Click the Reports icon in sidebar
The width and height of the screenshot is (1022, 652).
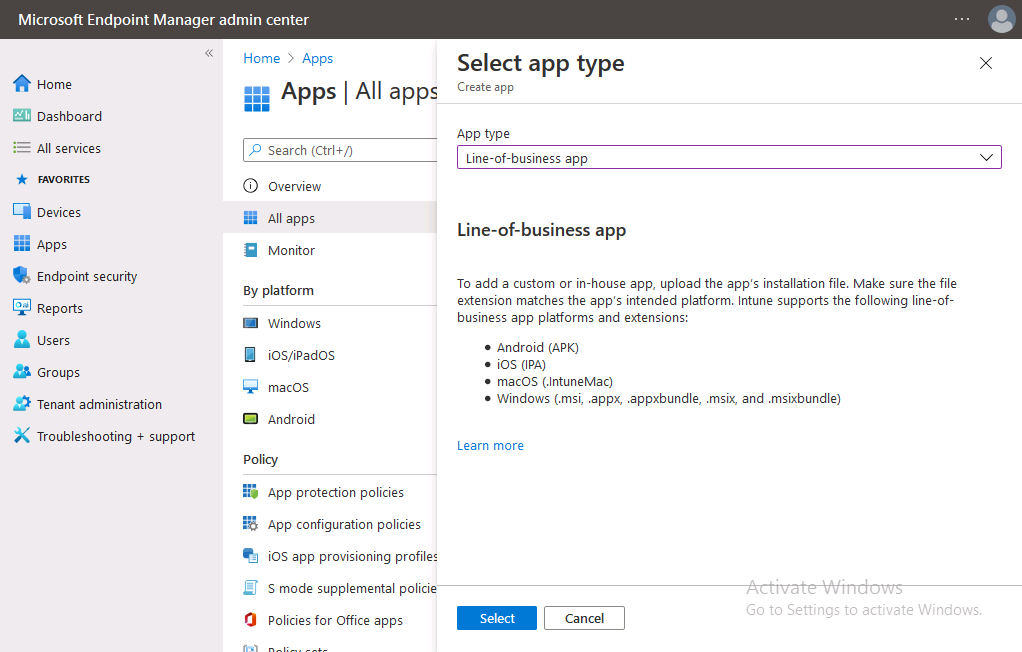click(22, 307)
